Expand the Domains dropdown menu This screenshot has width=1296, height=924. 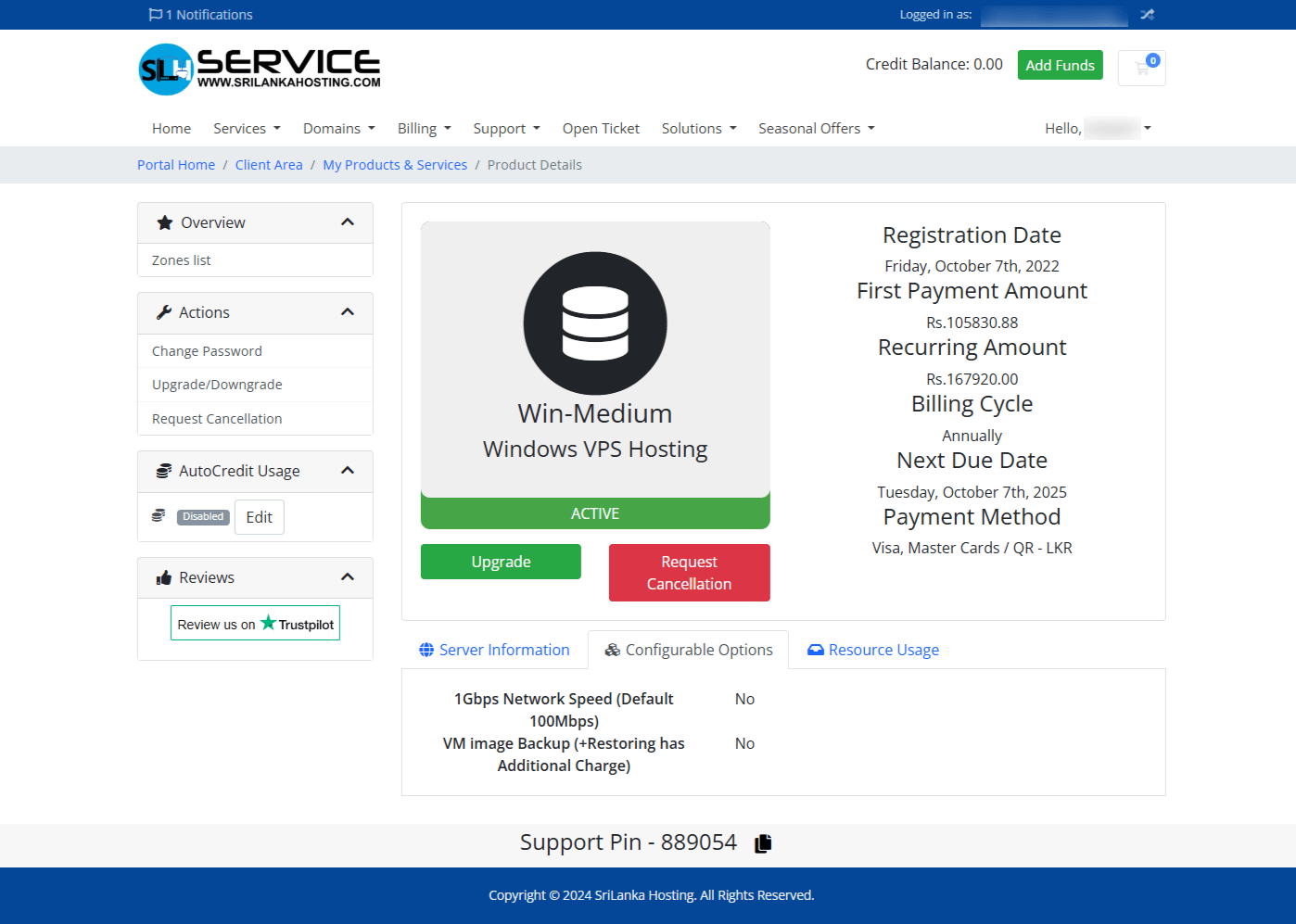tap(339, 128)
